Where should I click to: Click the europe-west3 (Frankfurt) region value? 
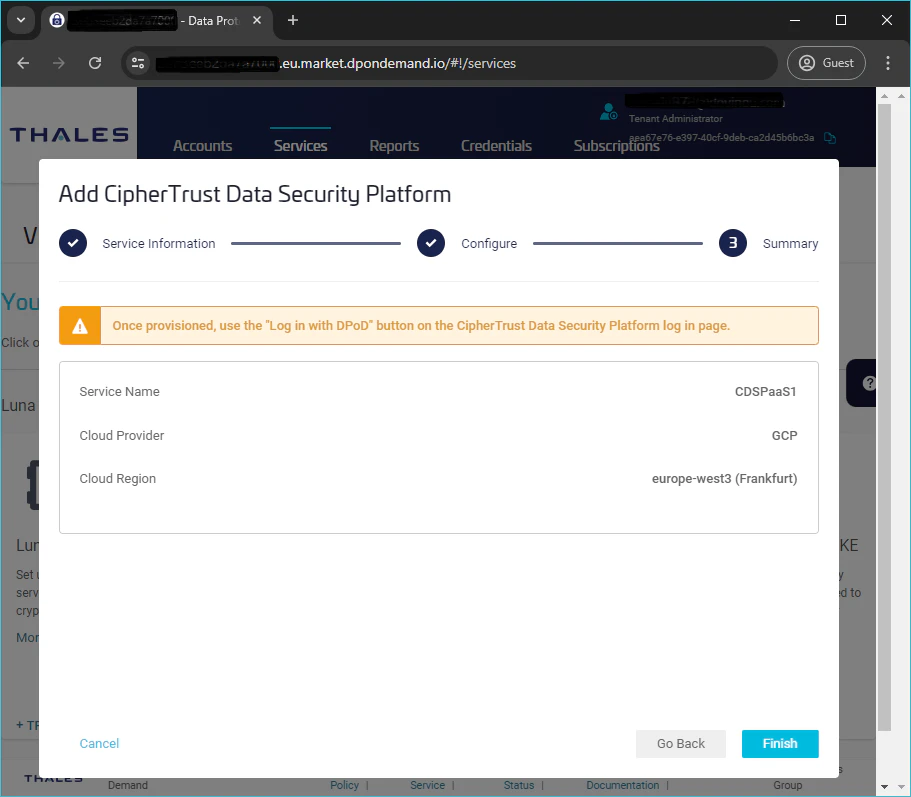[725, 479]
